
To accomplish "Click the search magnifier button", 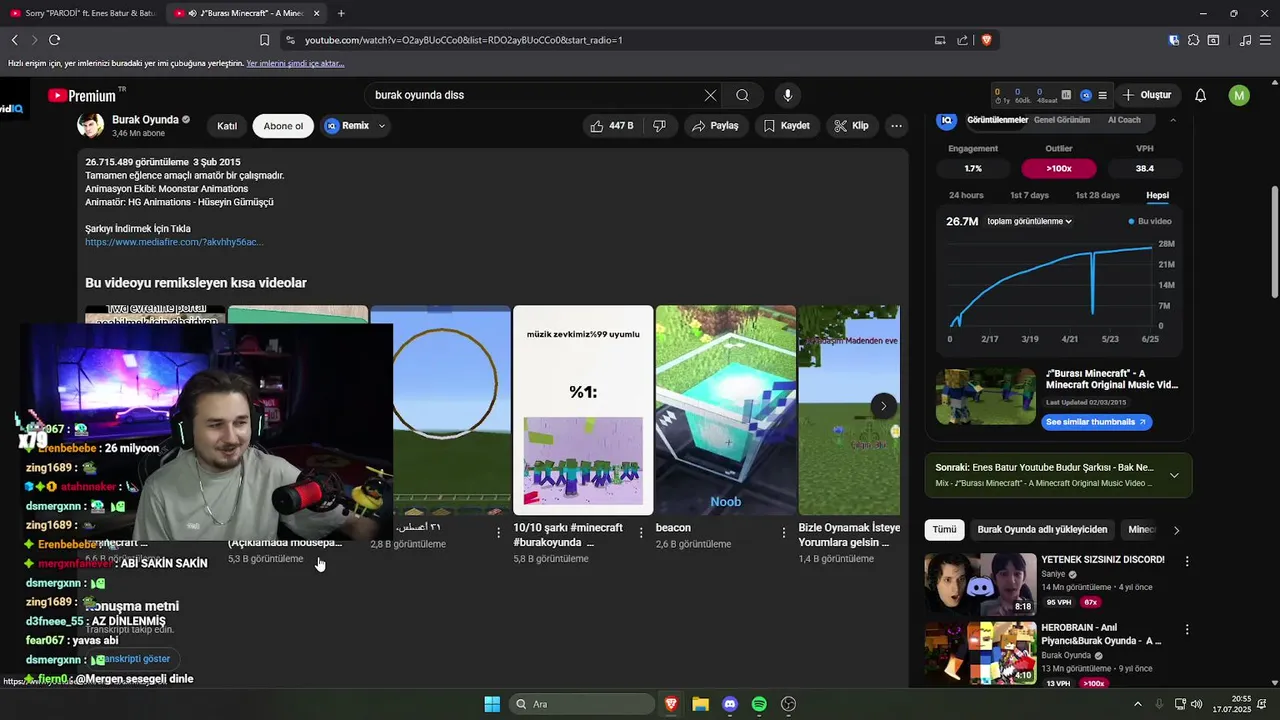I will (742, 95).
